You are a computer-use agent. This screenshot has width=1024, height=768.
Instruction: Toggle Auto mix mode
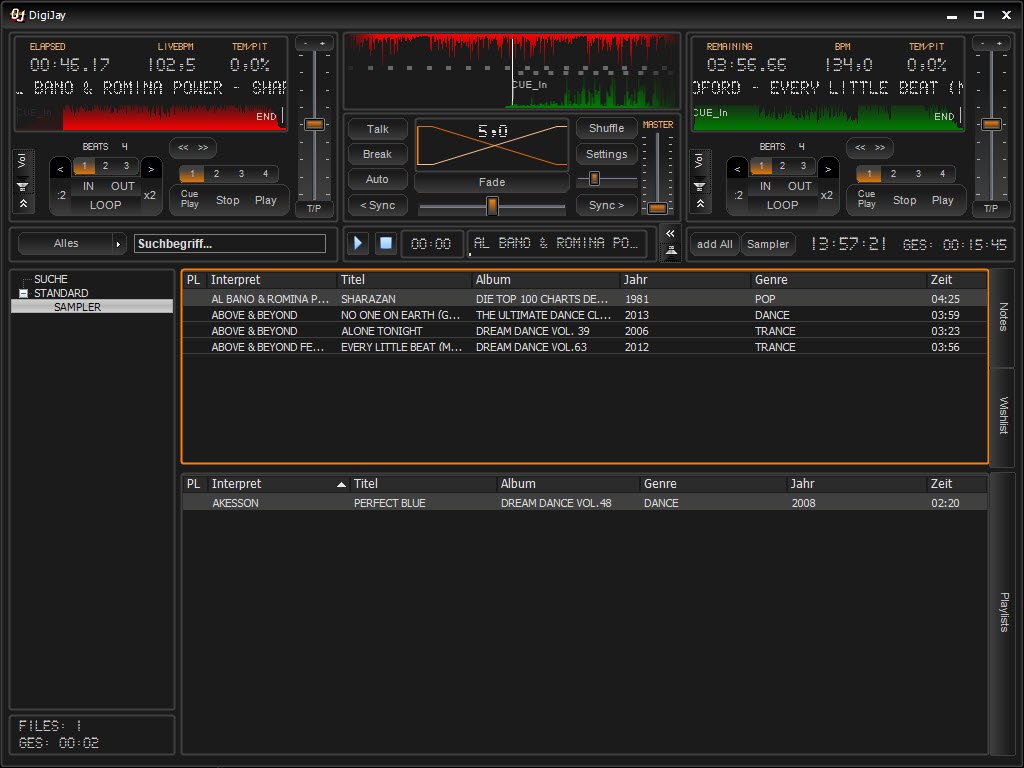point(378,180)
